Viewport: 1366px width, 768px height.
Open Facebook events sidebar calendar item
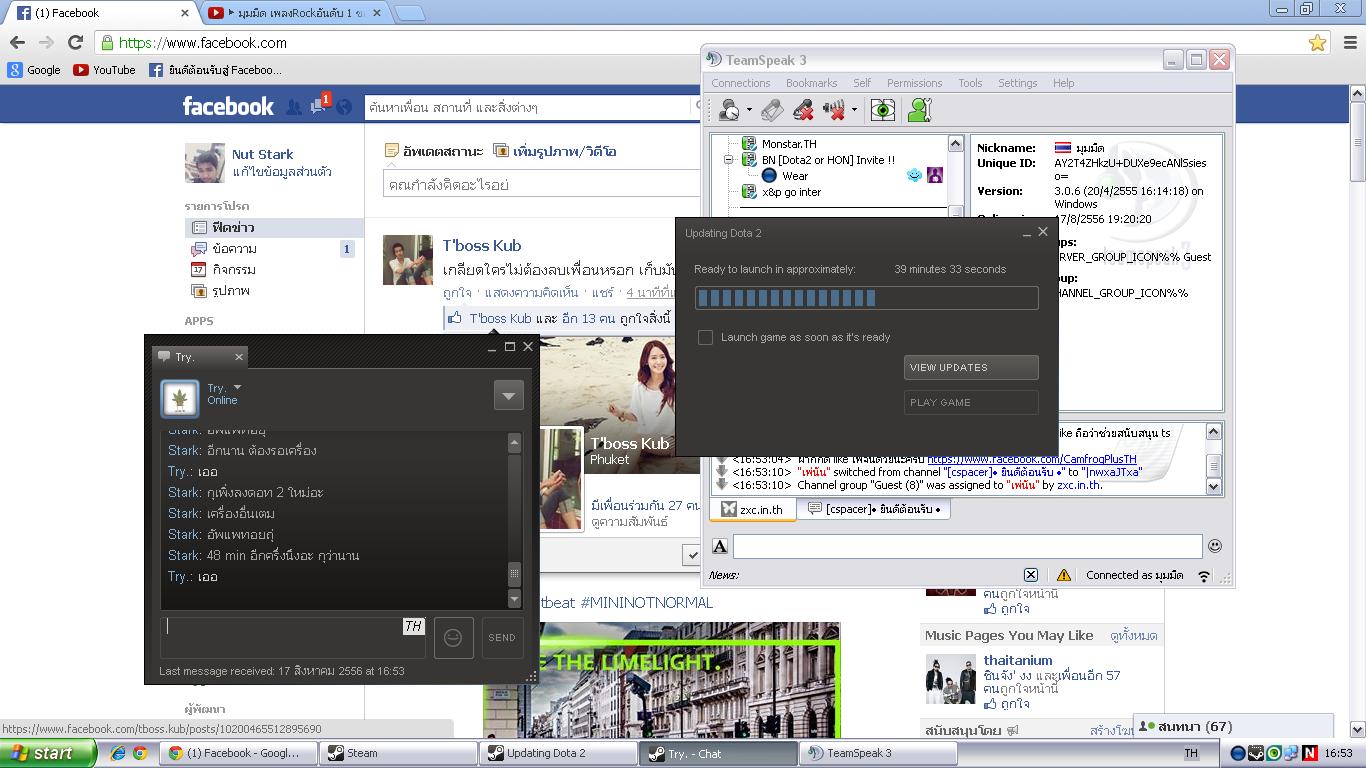point(273,270)
